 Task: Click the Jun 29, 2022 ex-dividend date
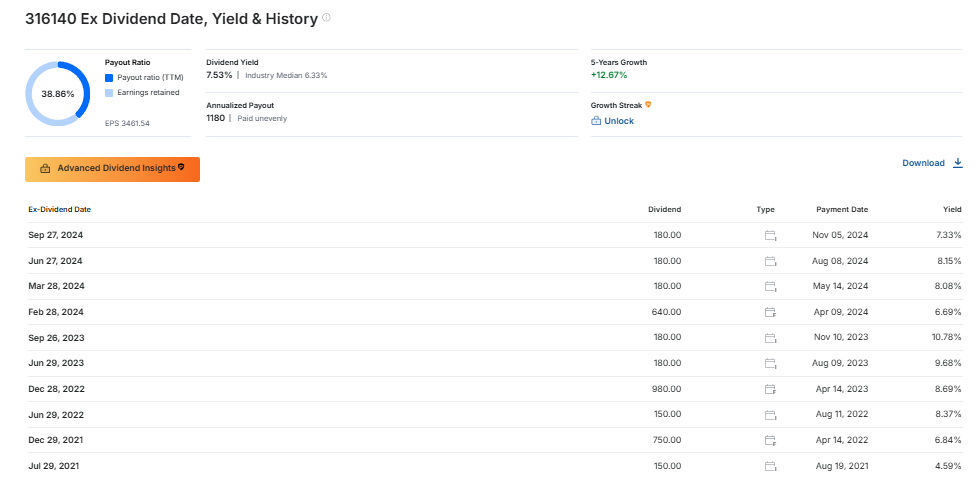[x=55, y=415]
